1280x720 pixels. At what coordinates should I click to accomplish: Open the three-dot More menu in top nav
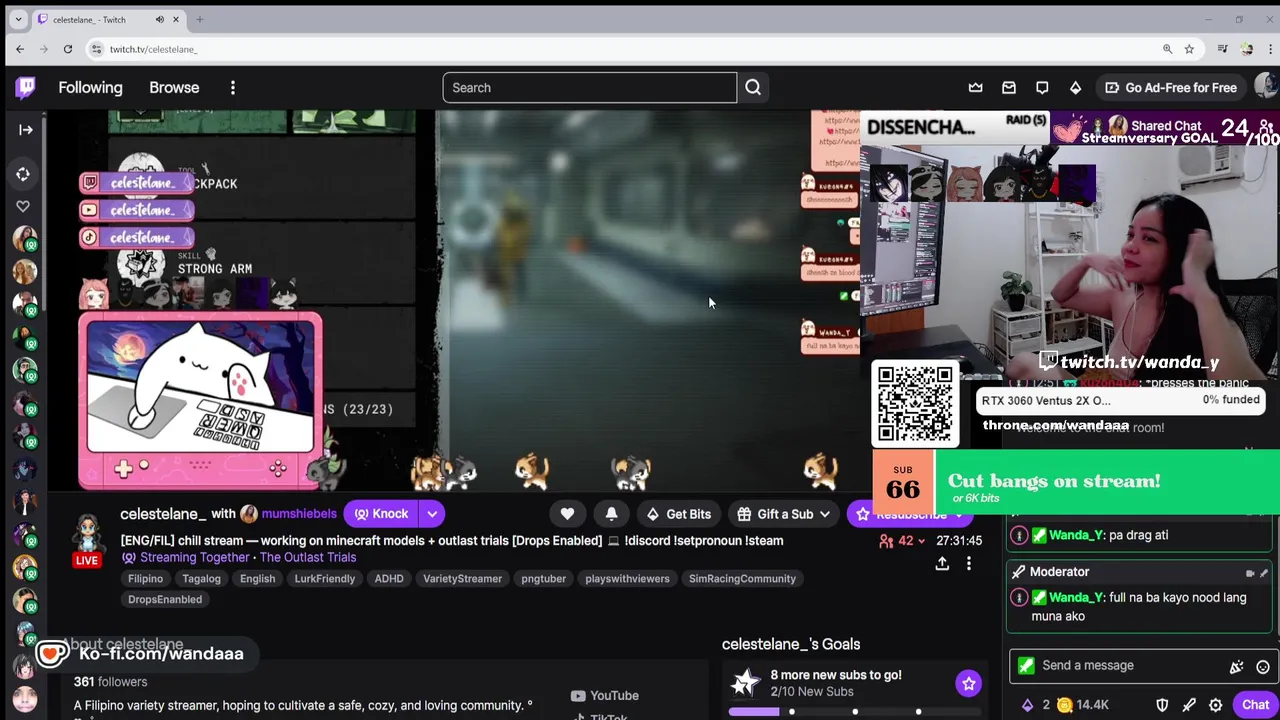(232, 88)
